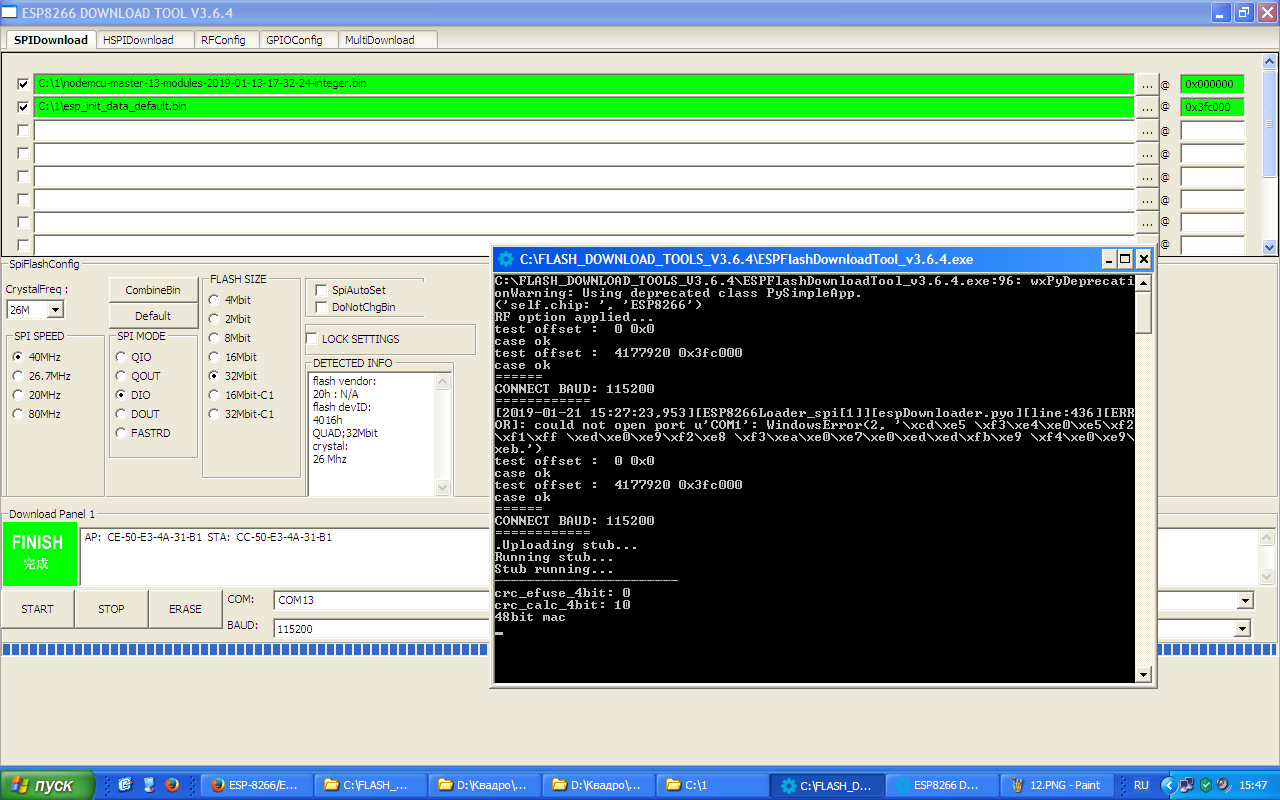
Task: Click the ERASE button
Action: tap(185, 609)
